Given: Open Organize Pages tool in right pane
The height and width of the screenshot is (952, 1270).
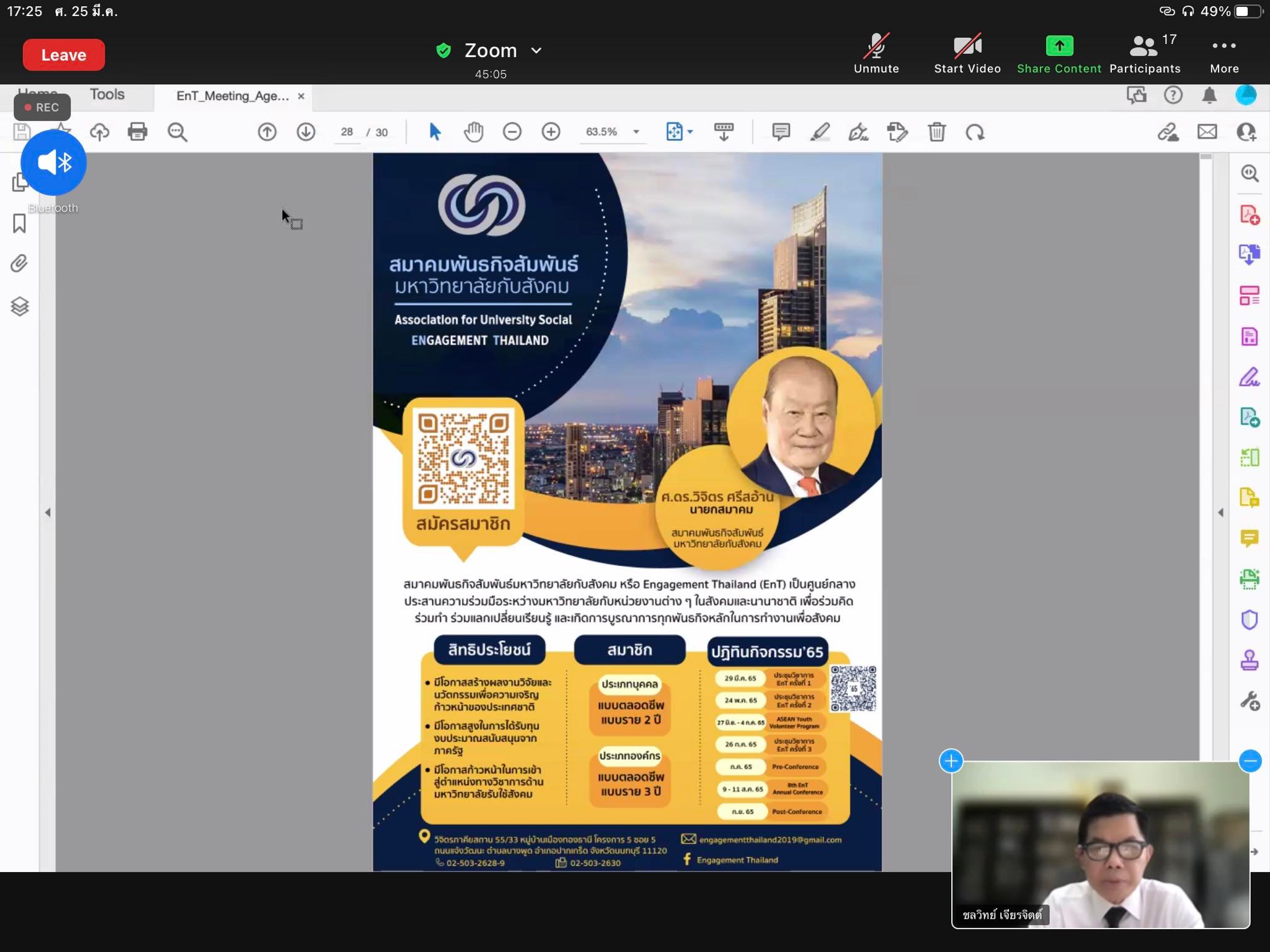Looking at the screenshot, I should tap(1250, 296).
